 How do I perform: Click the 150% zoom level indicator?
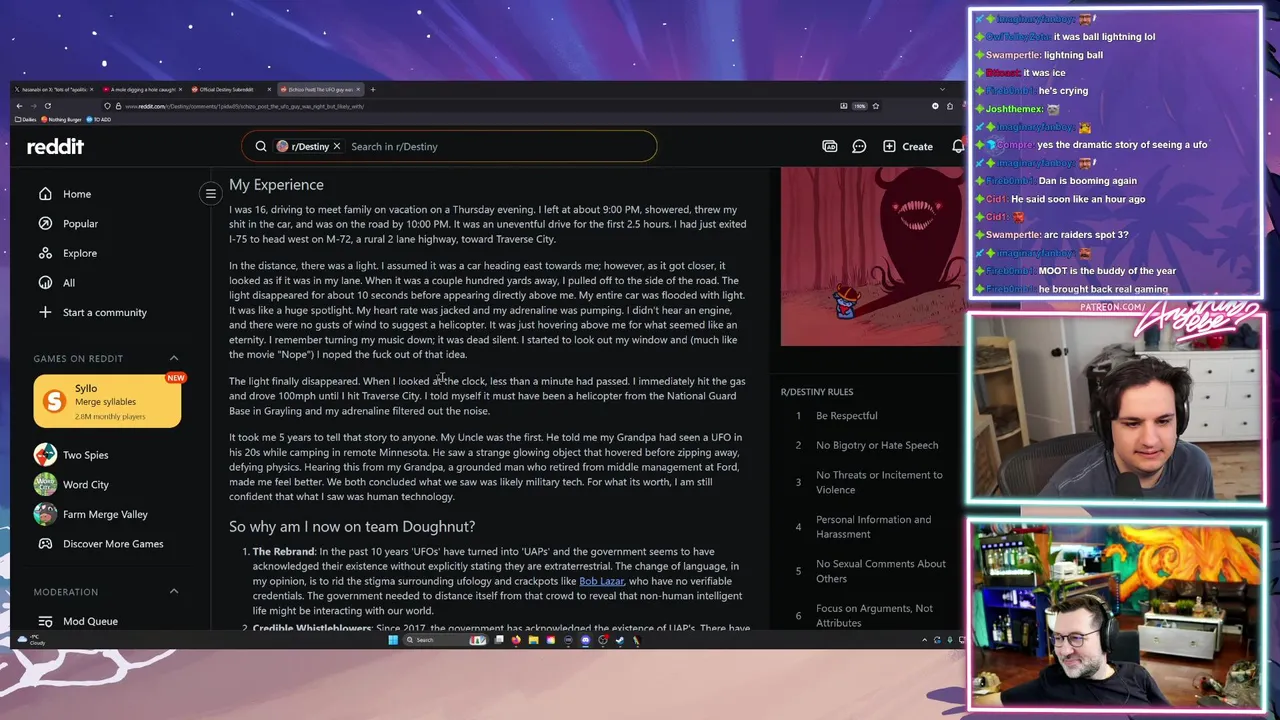click(x=859, y=106)
